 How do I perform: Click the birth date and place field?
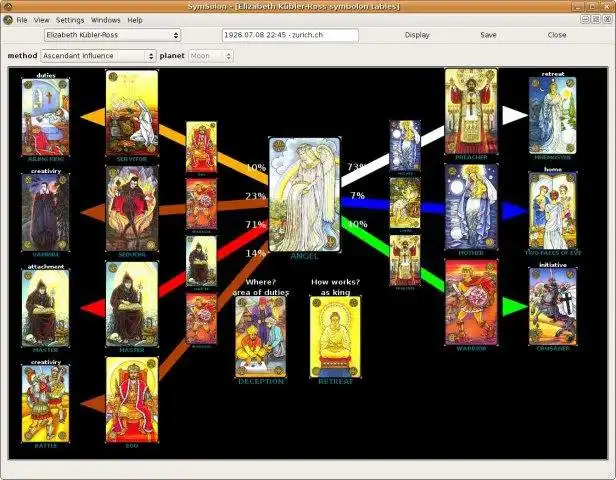[x=290, y=35]
